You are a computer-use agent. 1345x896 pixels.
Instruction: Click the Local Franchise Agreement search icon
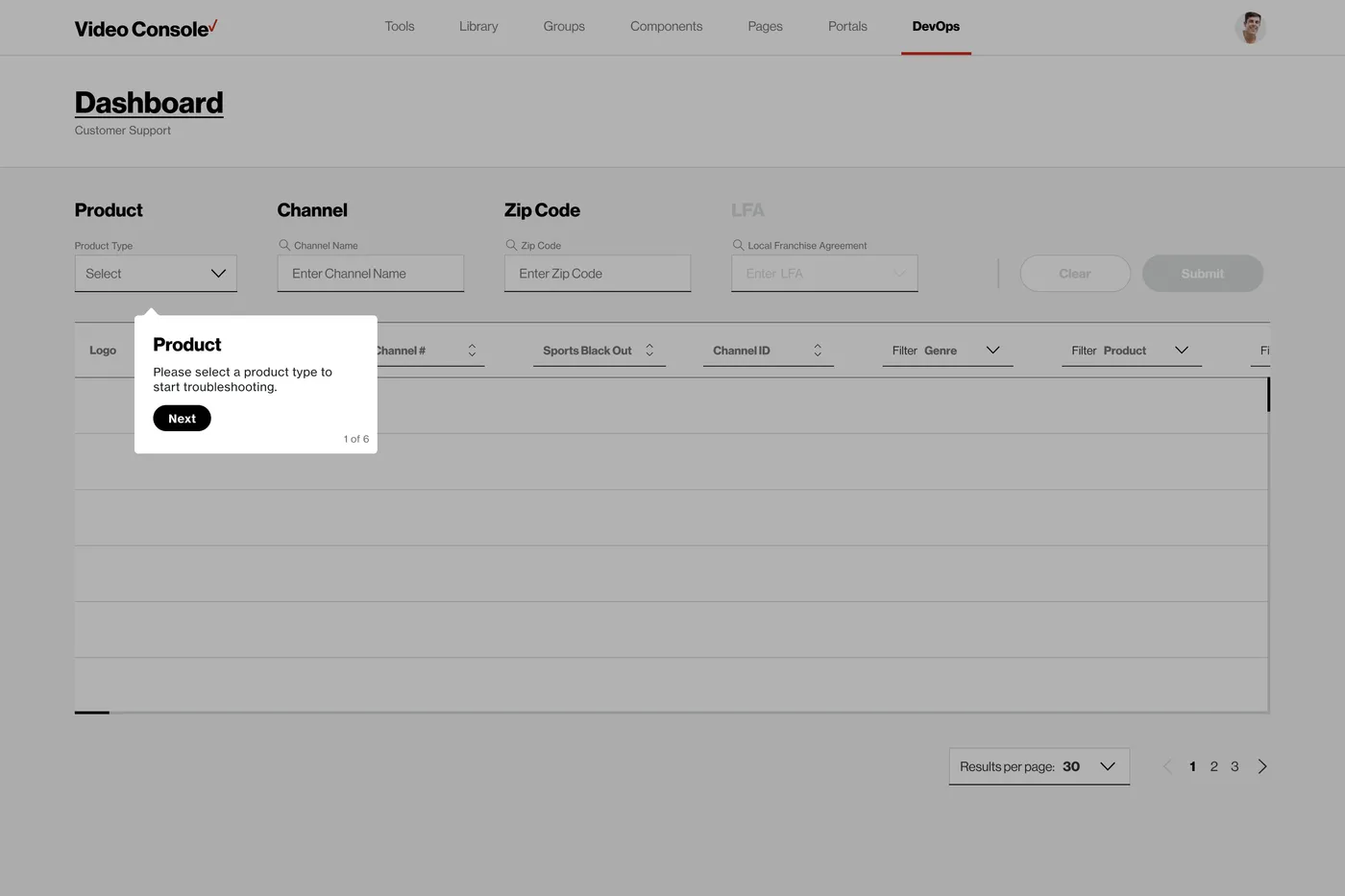click(x=738, y=245)
